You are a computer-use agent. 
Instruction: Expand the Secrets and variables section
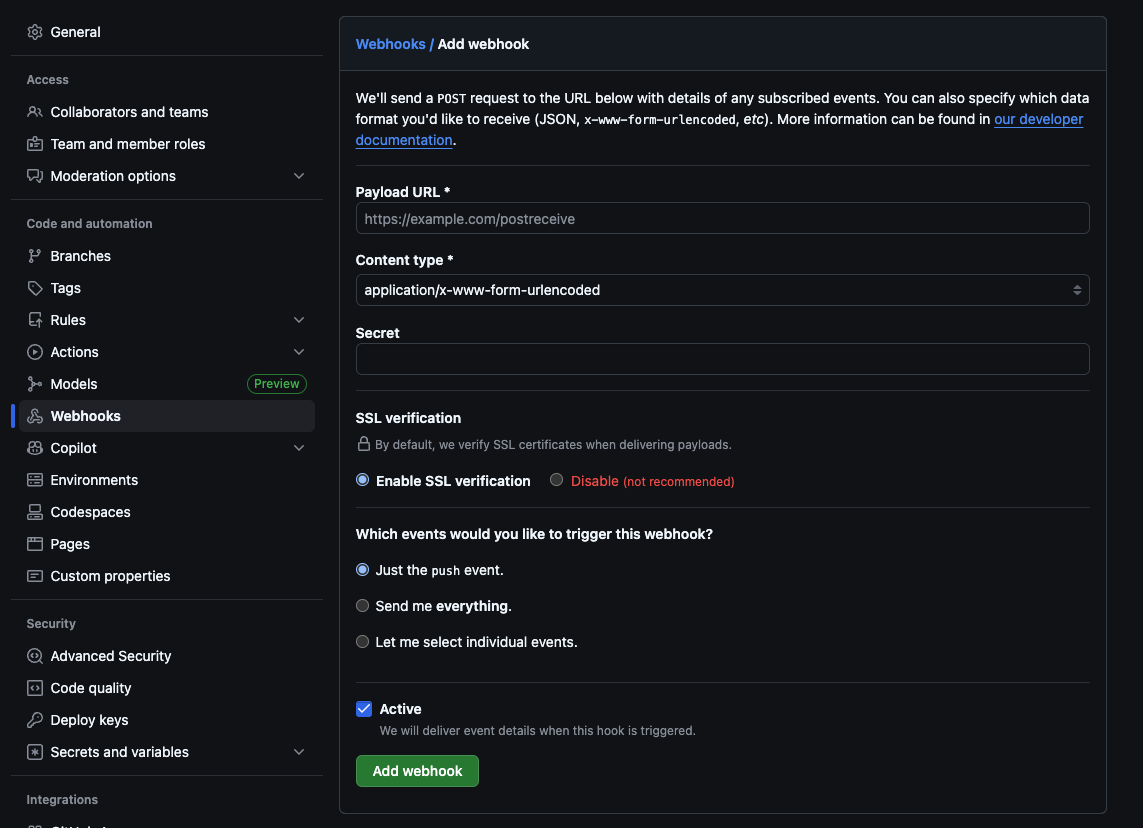298,752
